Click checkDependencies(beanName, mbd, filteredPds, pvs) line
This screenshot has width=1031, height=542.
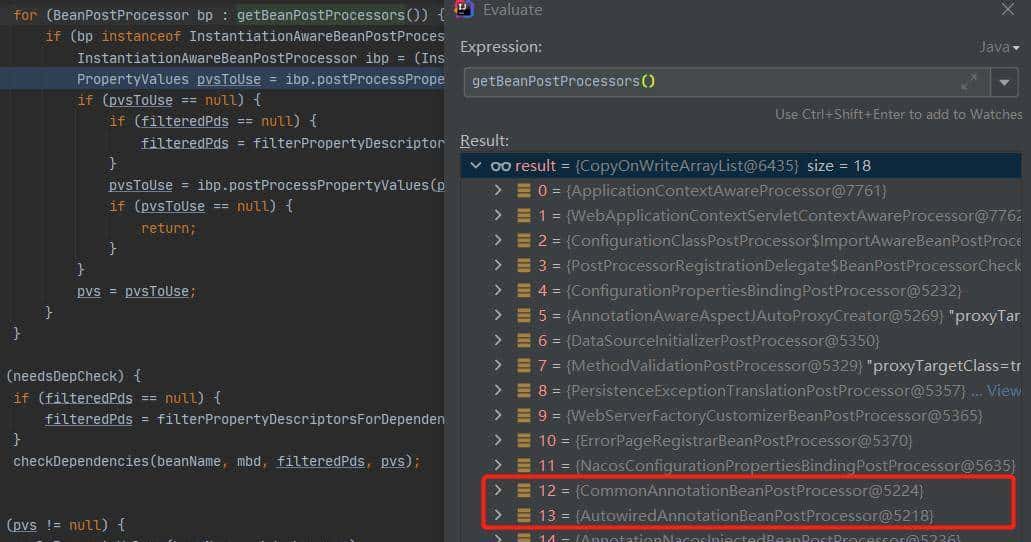(x=216, y=462)
